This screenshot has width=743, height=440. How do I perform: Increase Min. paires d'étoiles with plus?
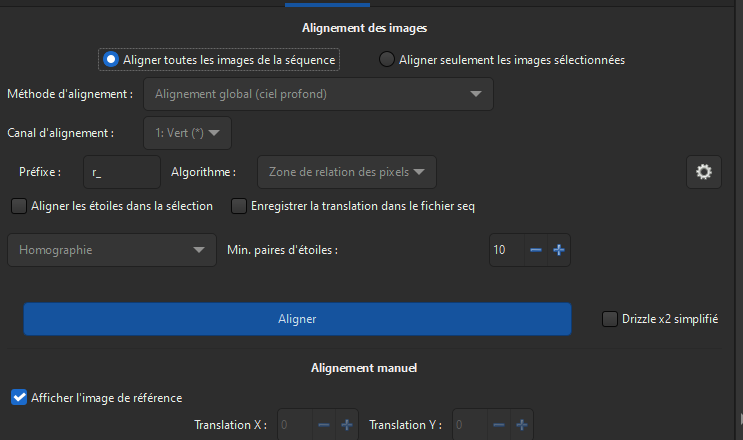(x=559, y=250)
